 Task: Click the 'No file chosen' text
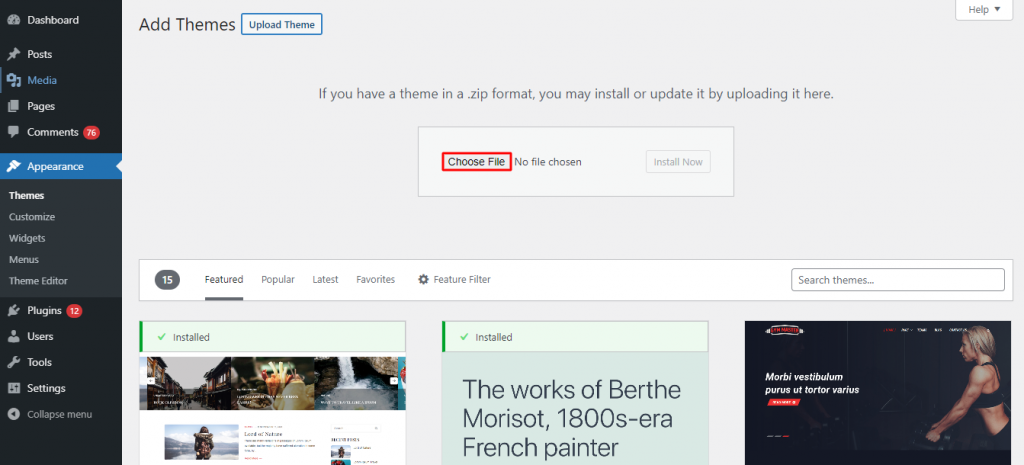point(548,162)
